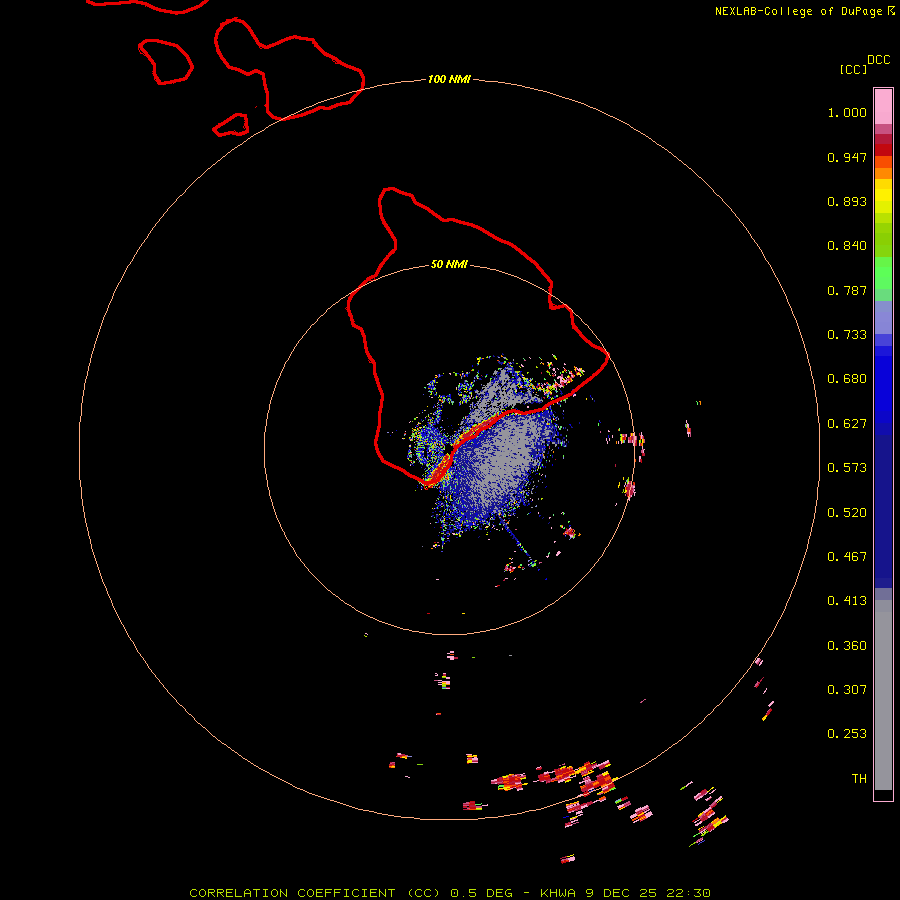Click the 0.467 scale value

point(847,557)
